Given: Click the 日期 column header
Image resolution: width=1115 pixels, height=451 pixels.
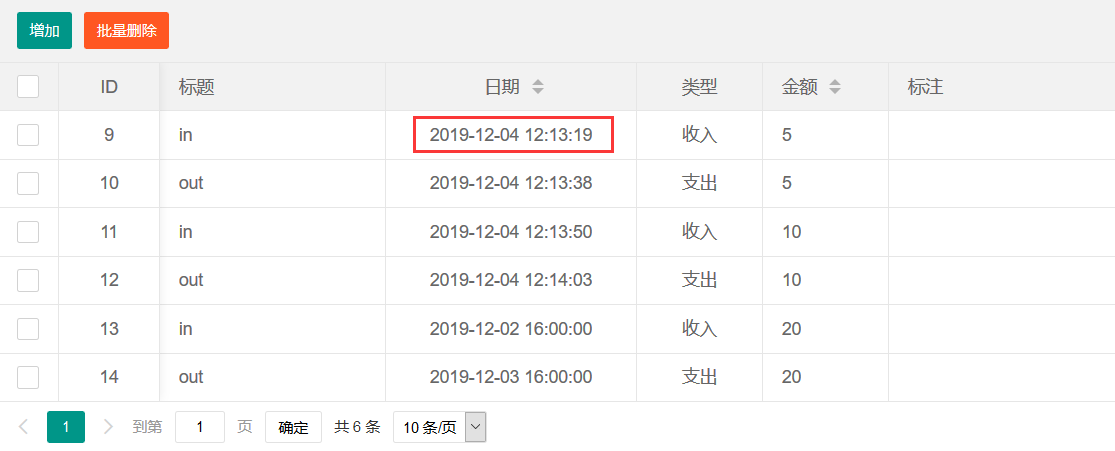Looking at the screenshot, I should 502,87.
